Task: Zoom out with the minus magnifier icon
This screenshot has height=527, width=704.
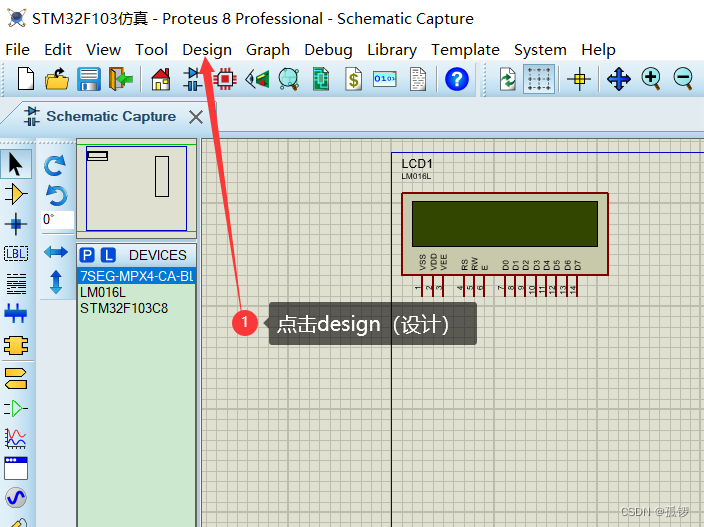Action: [683, 79]
